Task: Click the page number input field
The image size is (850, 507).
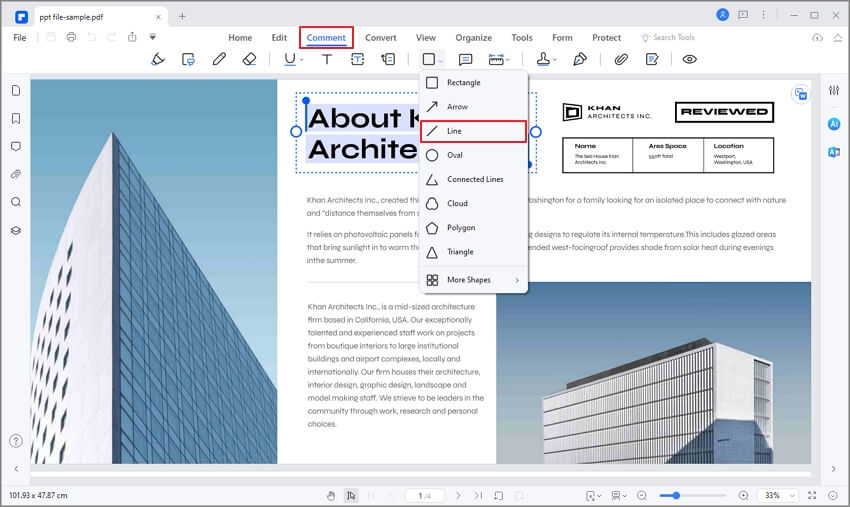Action: (424, 496)
